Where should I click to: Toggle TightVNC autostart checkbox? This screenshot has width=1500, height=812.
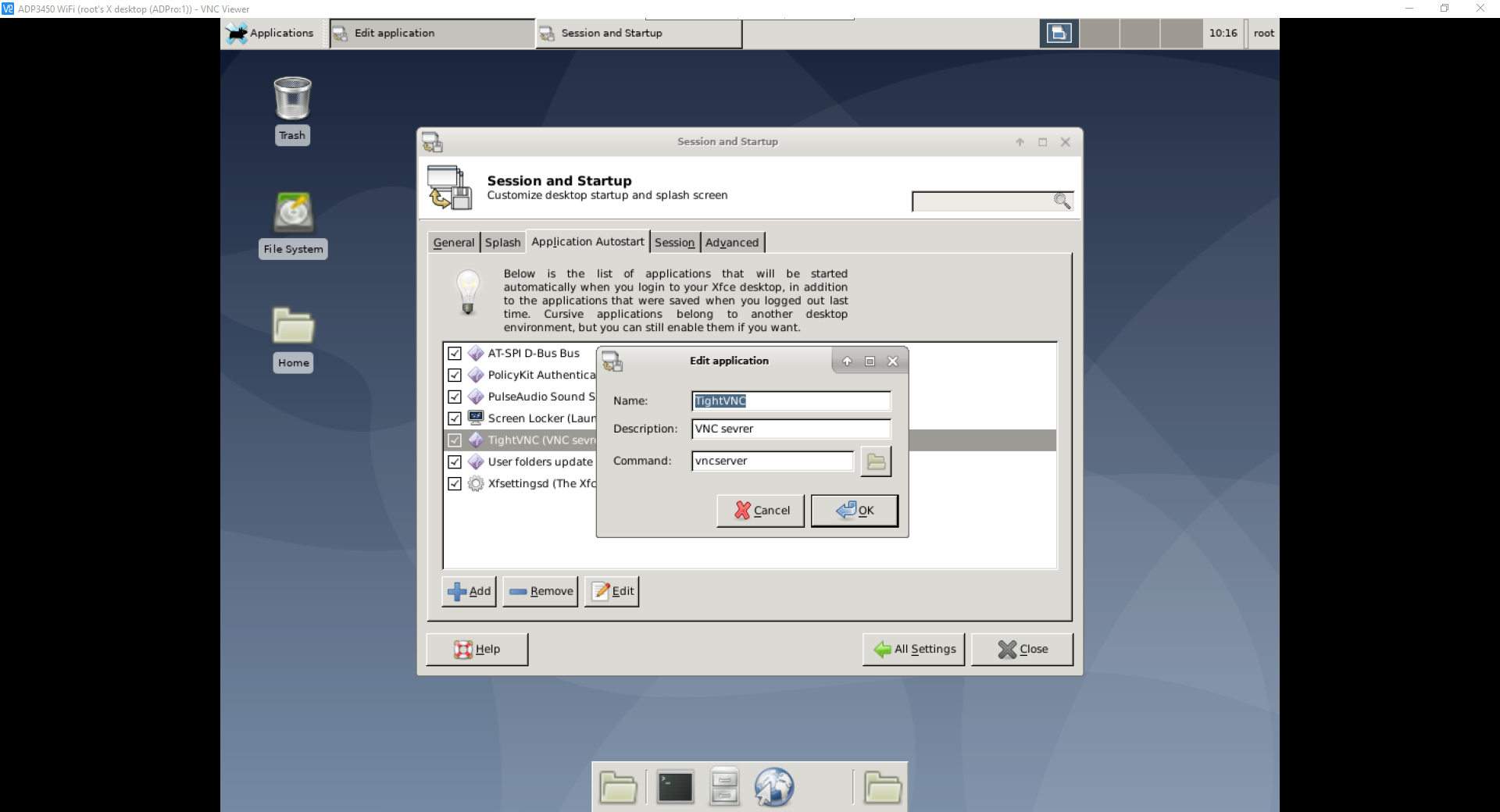point(455,440)
